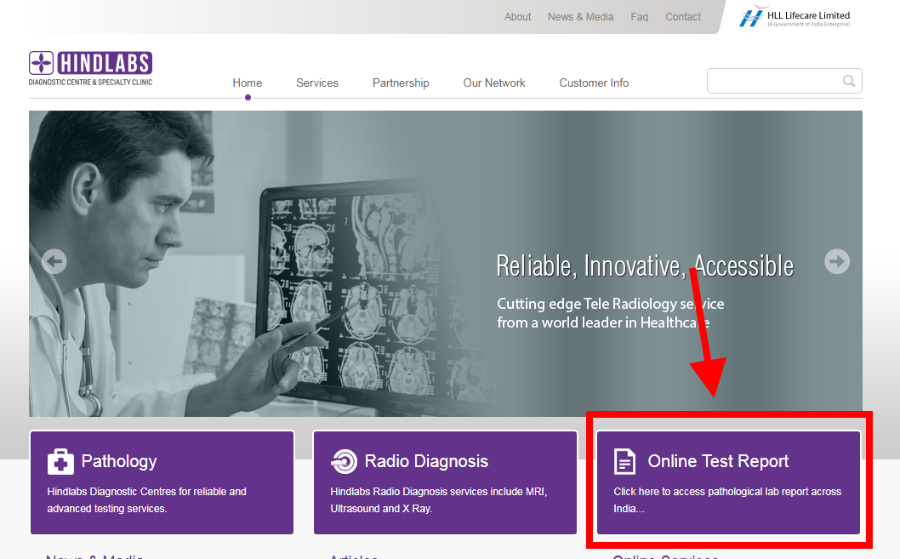Open the HLL Lifecare Limited logo link

pos(795,17)
